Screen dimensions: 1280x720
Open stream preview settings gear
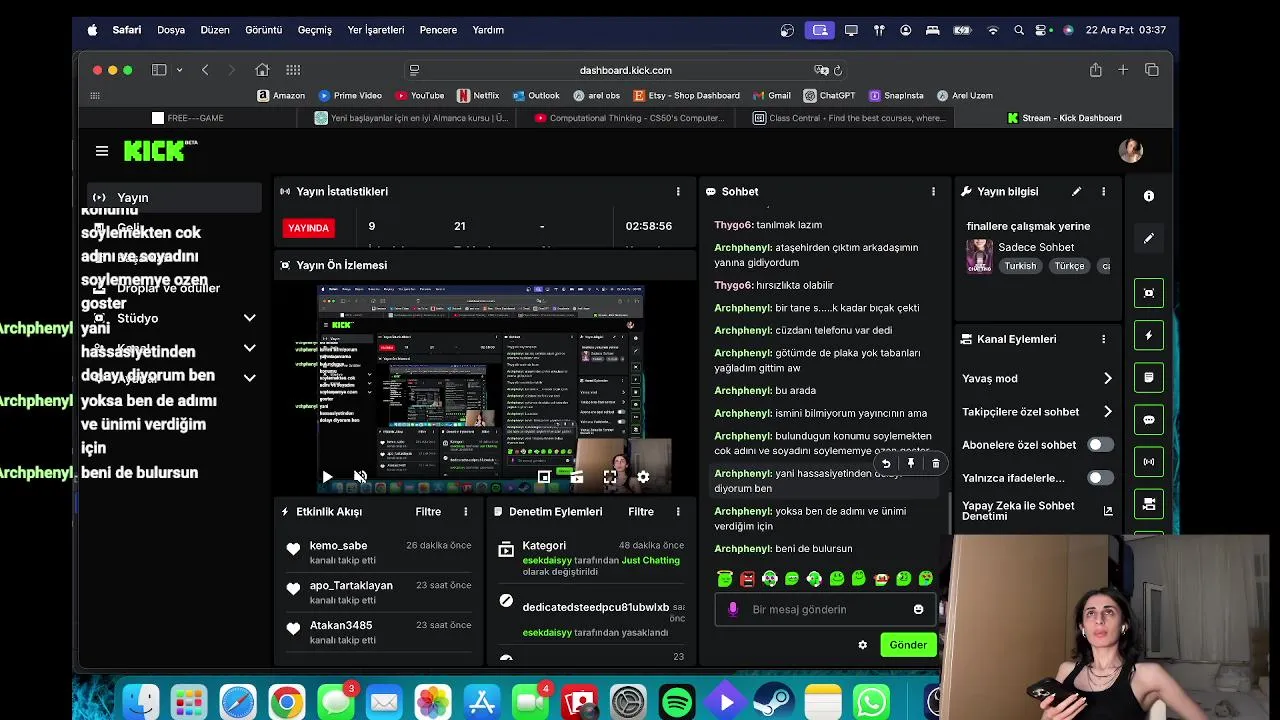click(643, 477)
